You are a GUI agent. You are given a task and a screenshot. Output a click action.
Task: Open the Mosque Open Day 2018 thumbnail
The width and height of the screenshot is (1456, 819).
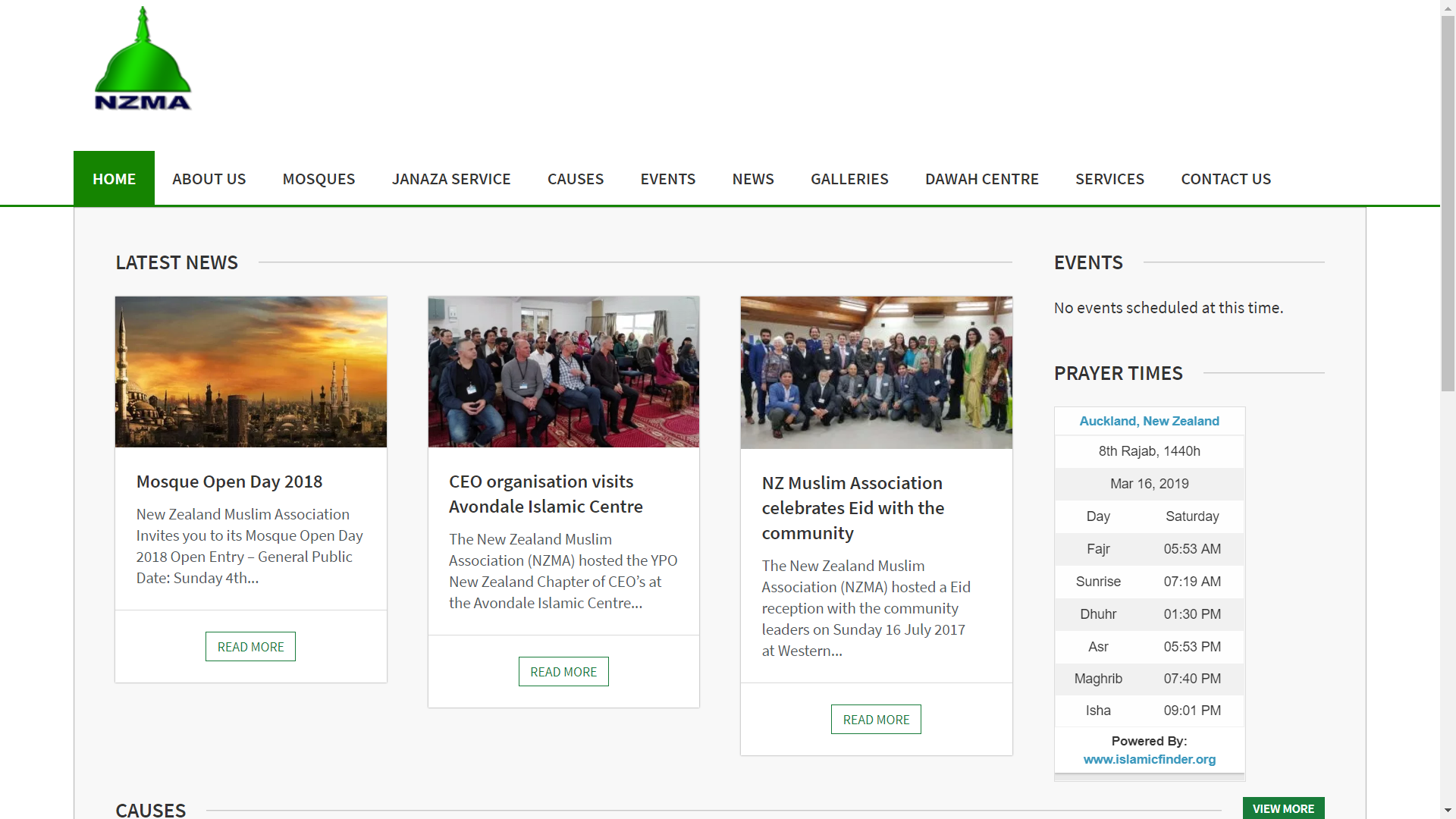(x=251, y=372)
